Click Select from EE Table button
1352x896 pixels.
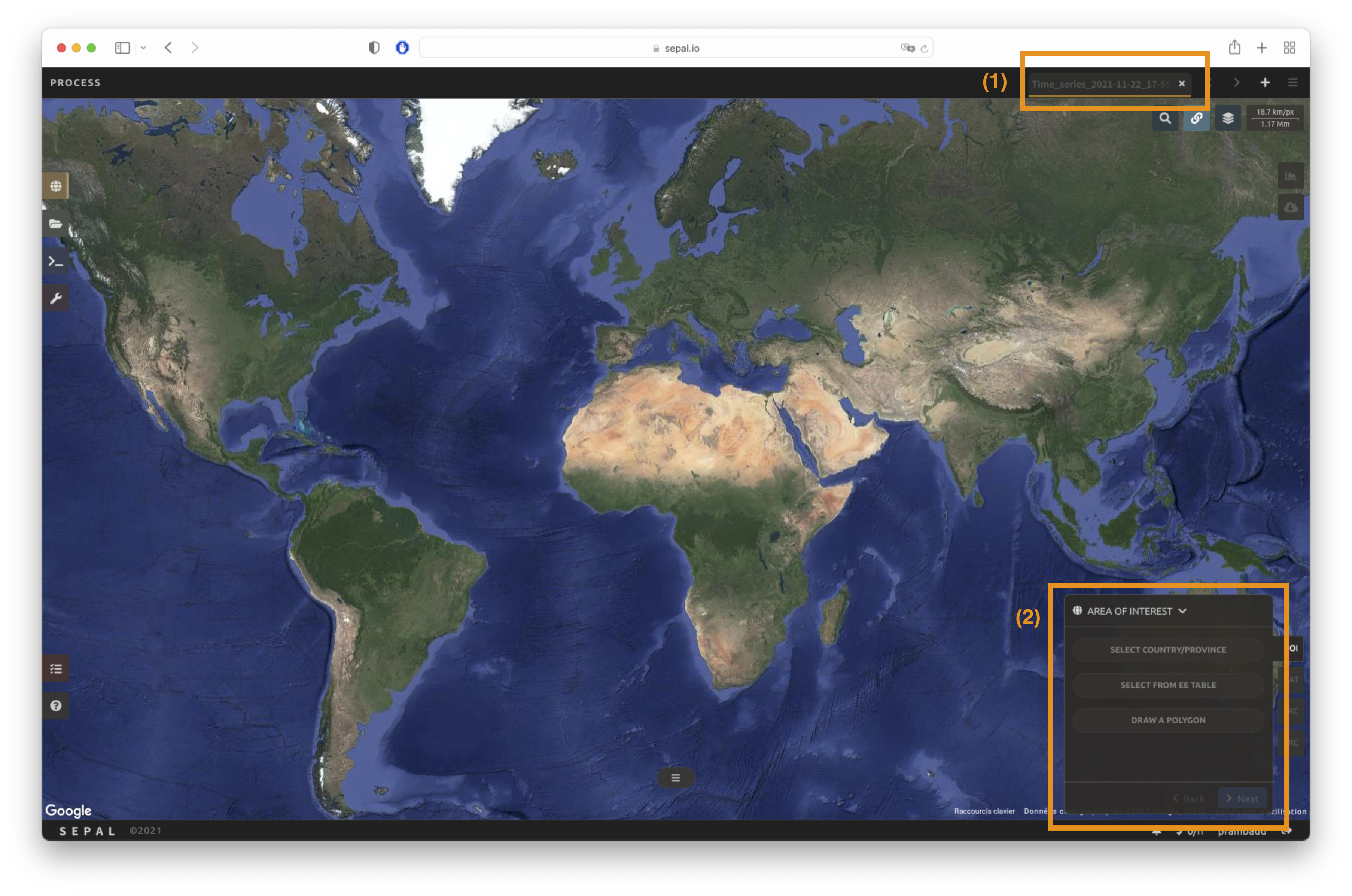[x=1168, y=685]
